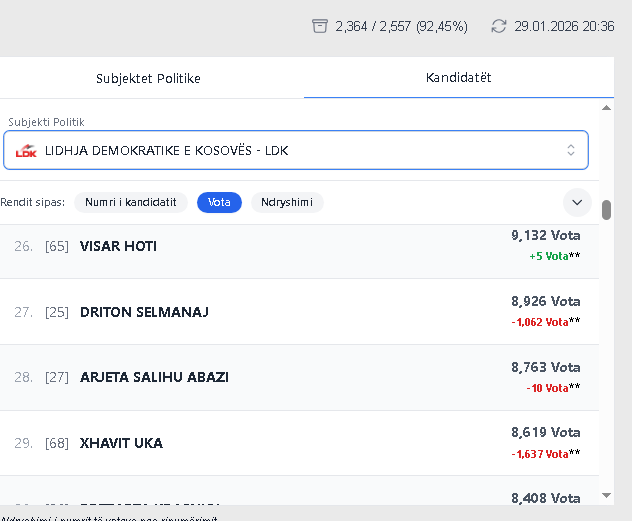Click the scroll down arrow
Viewport: 632px width, 521px height.
(x=606, y=495)
